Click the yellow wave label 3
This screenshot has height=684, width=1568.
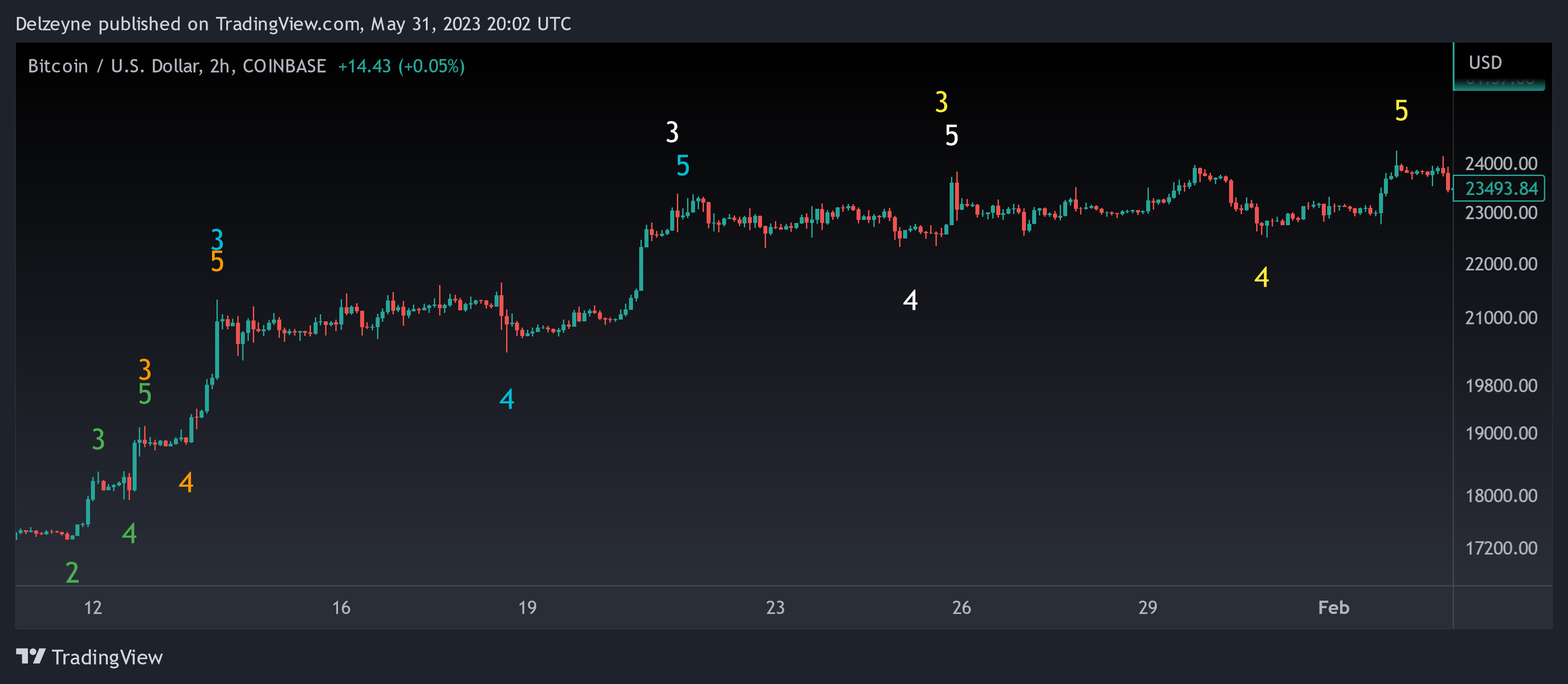942,102
